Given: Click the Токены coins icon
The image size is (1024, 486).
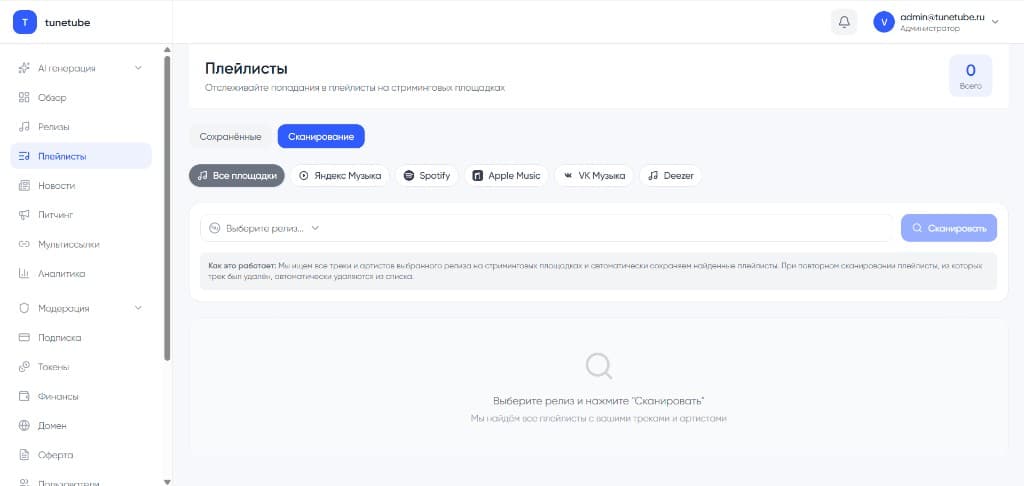Looking at the screenshot, I should click(24, 367).
